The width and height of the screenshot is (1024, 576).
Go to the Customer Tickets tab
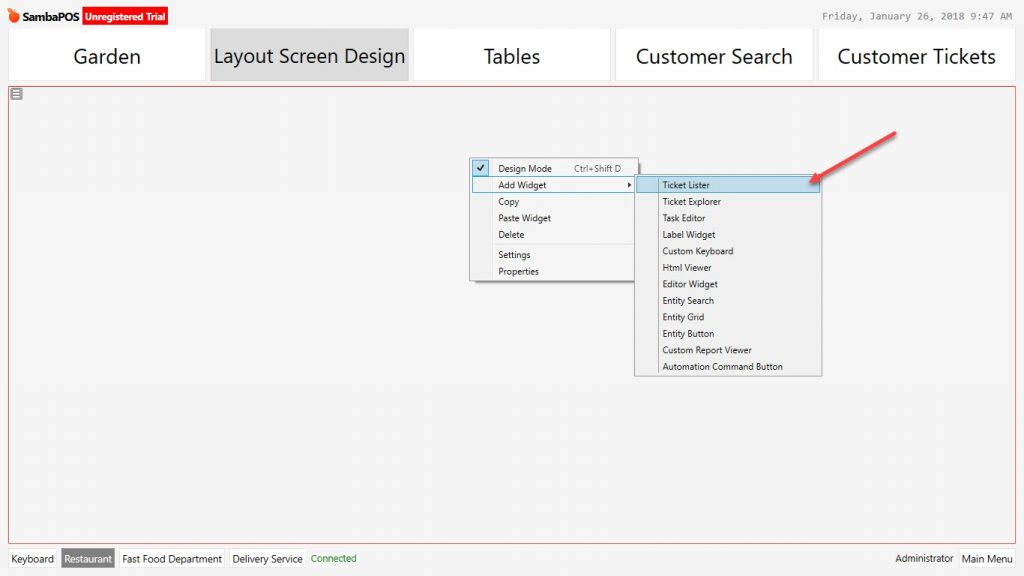[x=917, y=56]
